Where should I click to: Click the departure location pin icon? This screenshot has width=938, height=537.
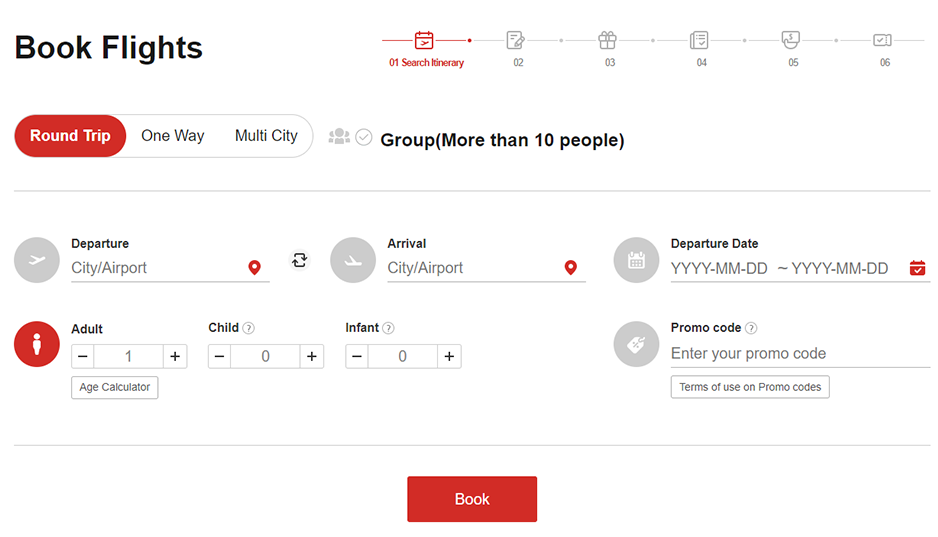[x=254, y=268]
